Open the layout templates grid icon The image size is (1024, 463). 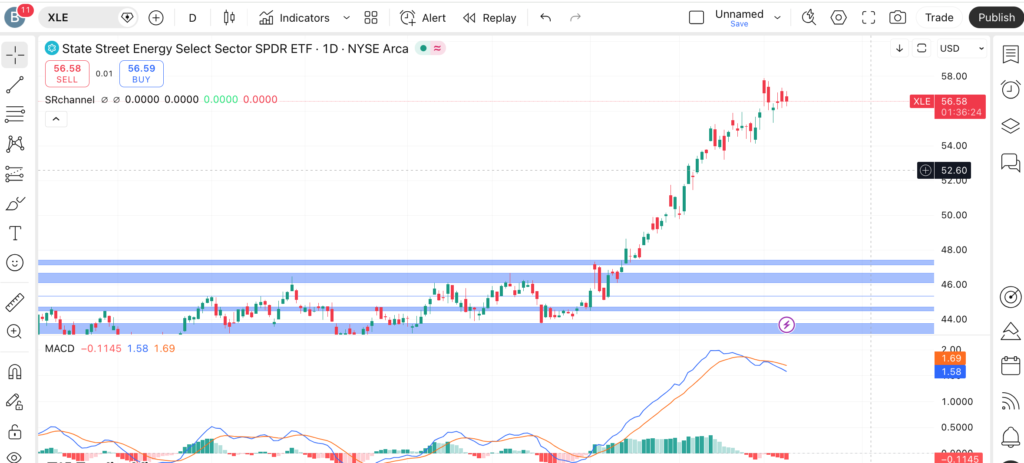click(x=371, y=18)
